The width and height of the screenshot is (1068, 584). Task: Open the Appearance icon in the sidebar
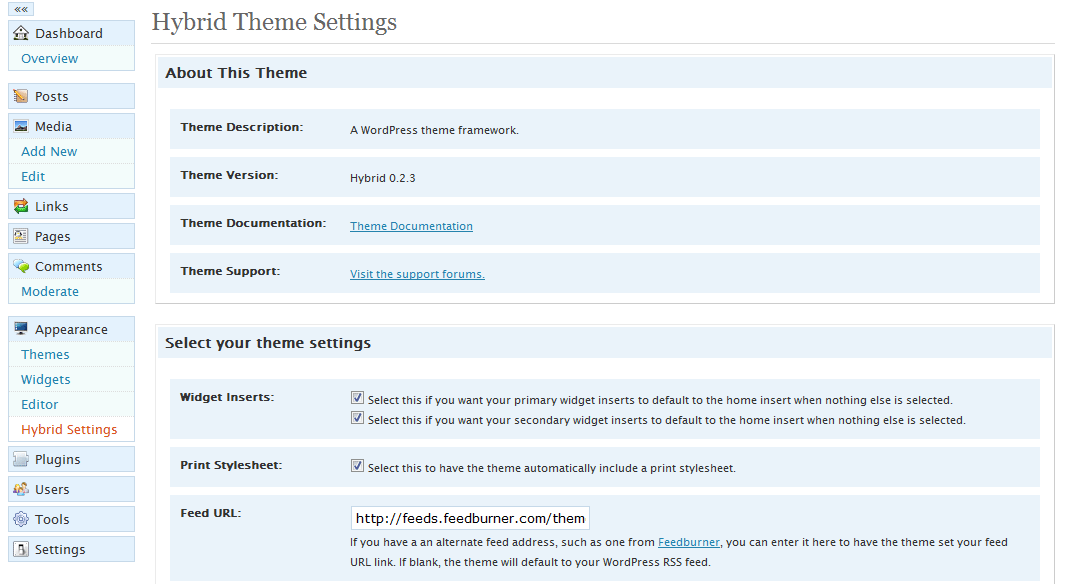pos(22,328)
